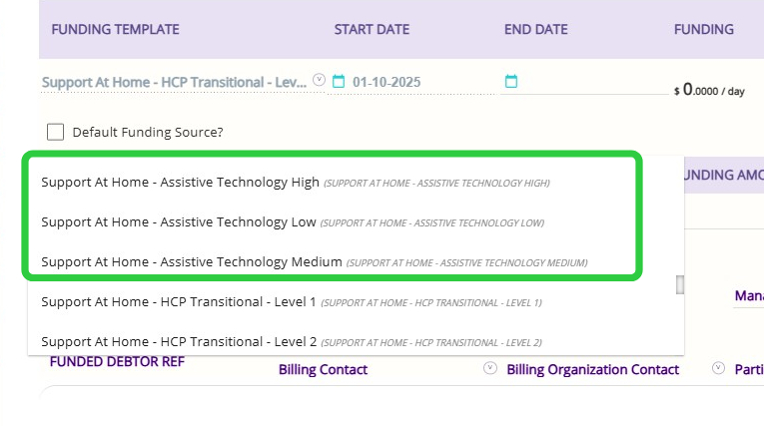The width and height of the screenshot is (764, 426).
Task: Click the dropdown list scrollbar thumb
Action: pyautogui.click(x=680, y=285)
